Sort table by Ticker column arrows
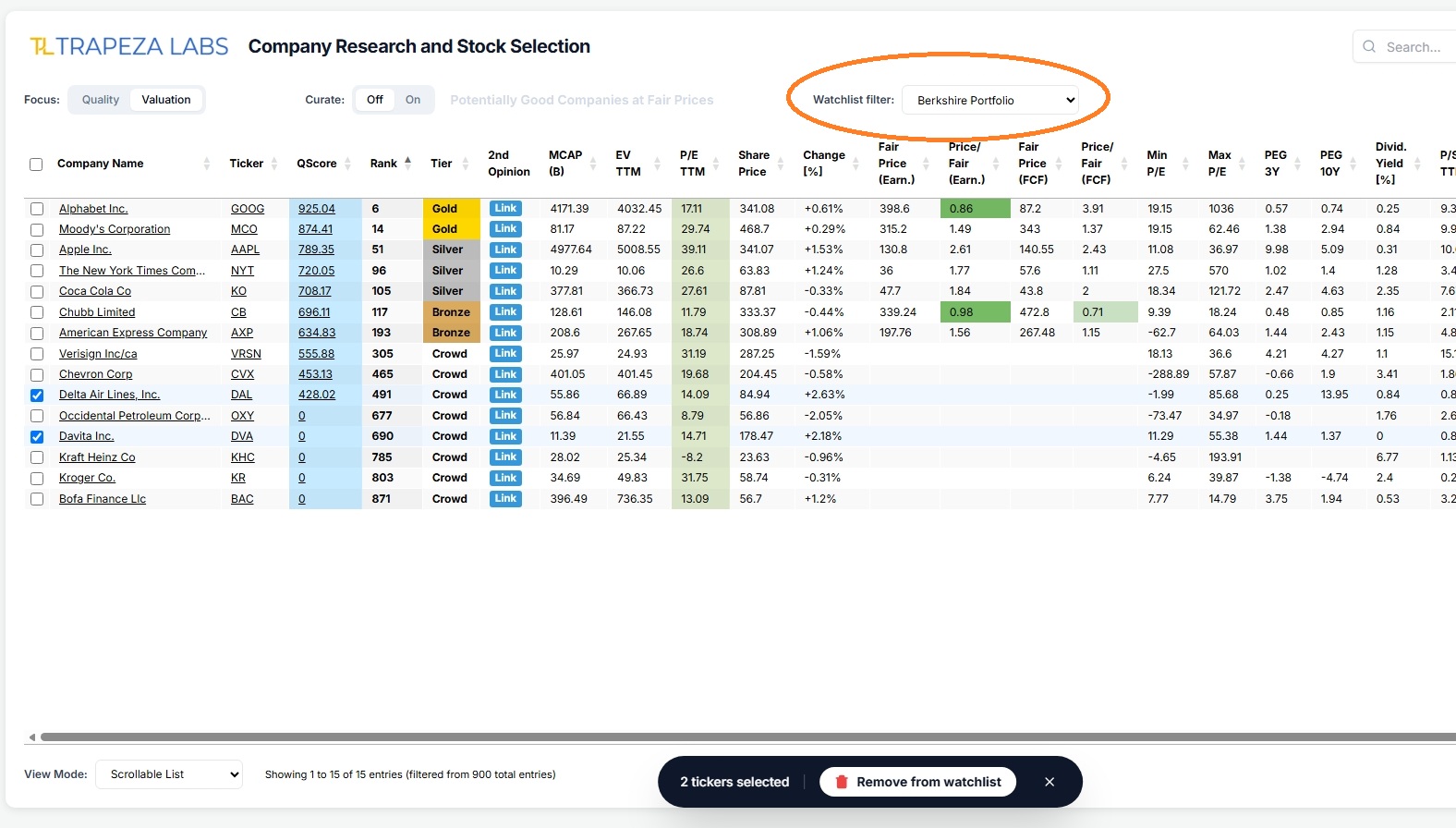 (274, 164)
